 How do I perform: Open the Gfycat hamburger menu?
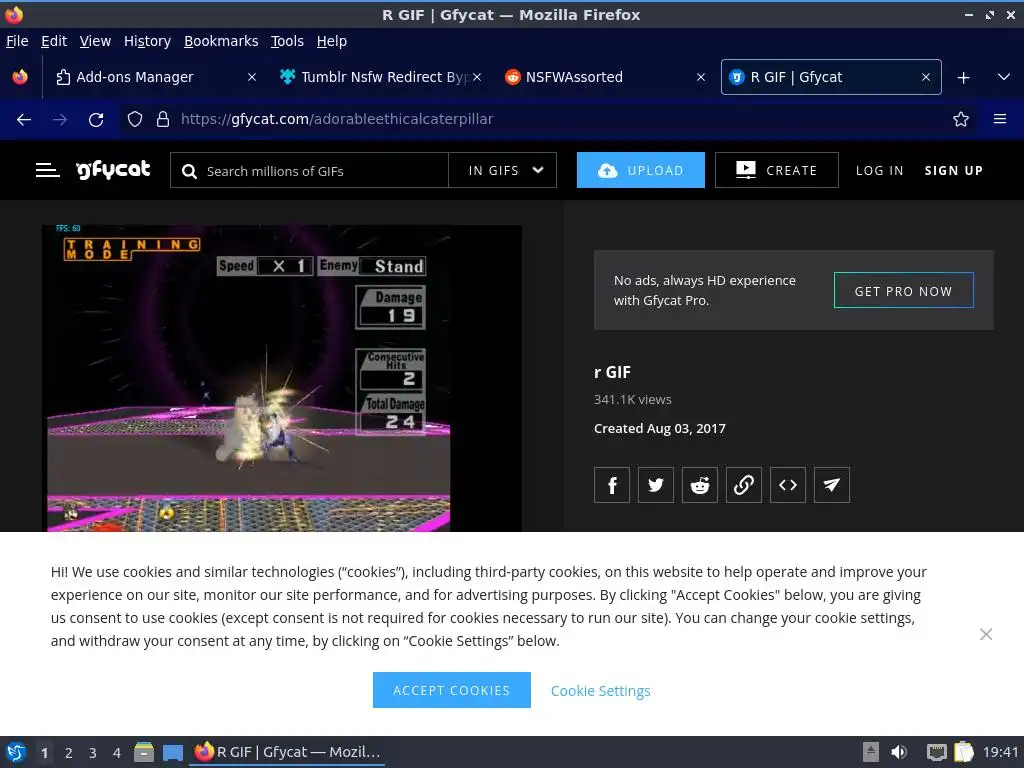[x=47, y=170]
